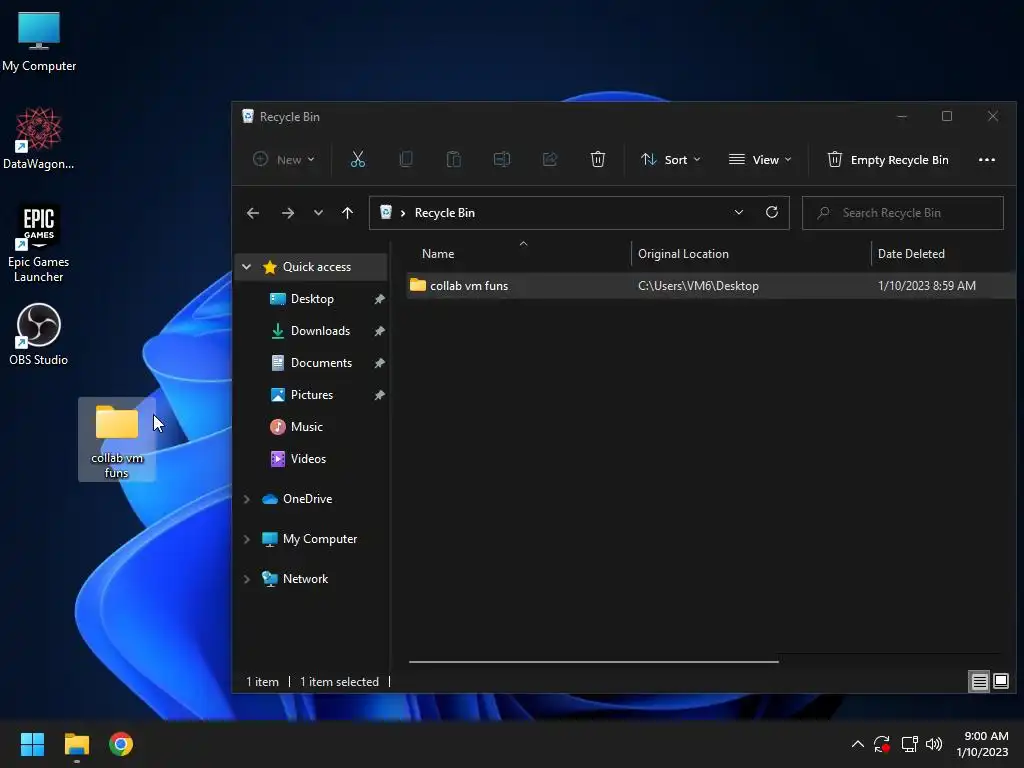Go up one folder level
1024x768 pixels.
coord(347,213)
